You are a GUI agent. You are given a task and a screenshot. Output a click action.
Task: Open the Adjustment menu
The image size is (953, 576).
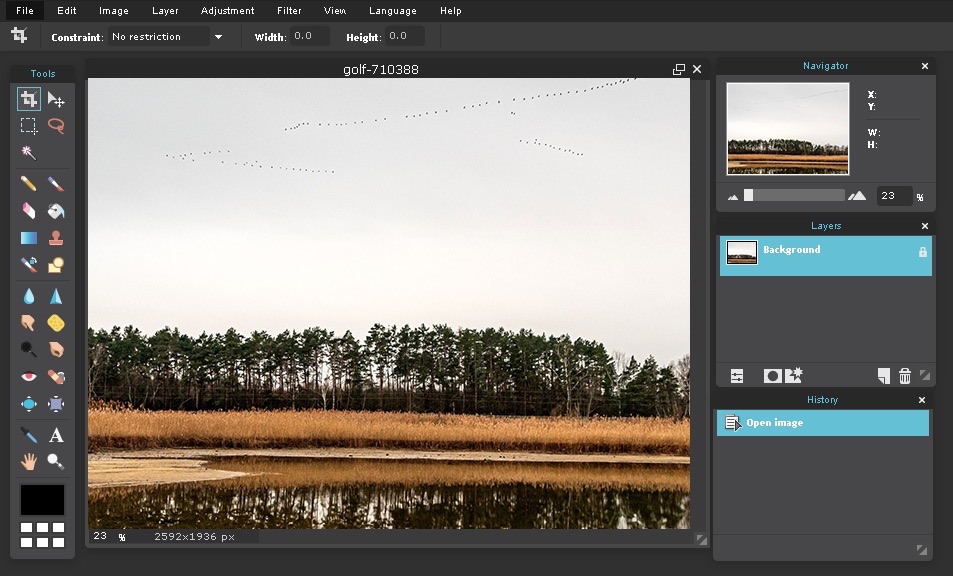coord(227,11)
